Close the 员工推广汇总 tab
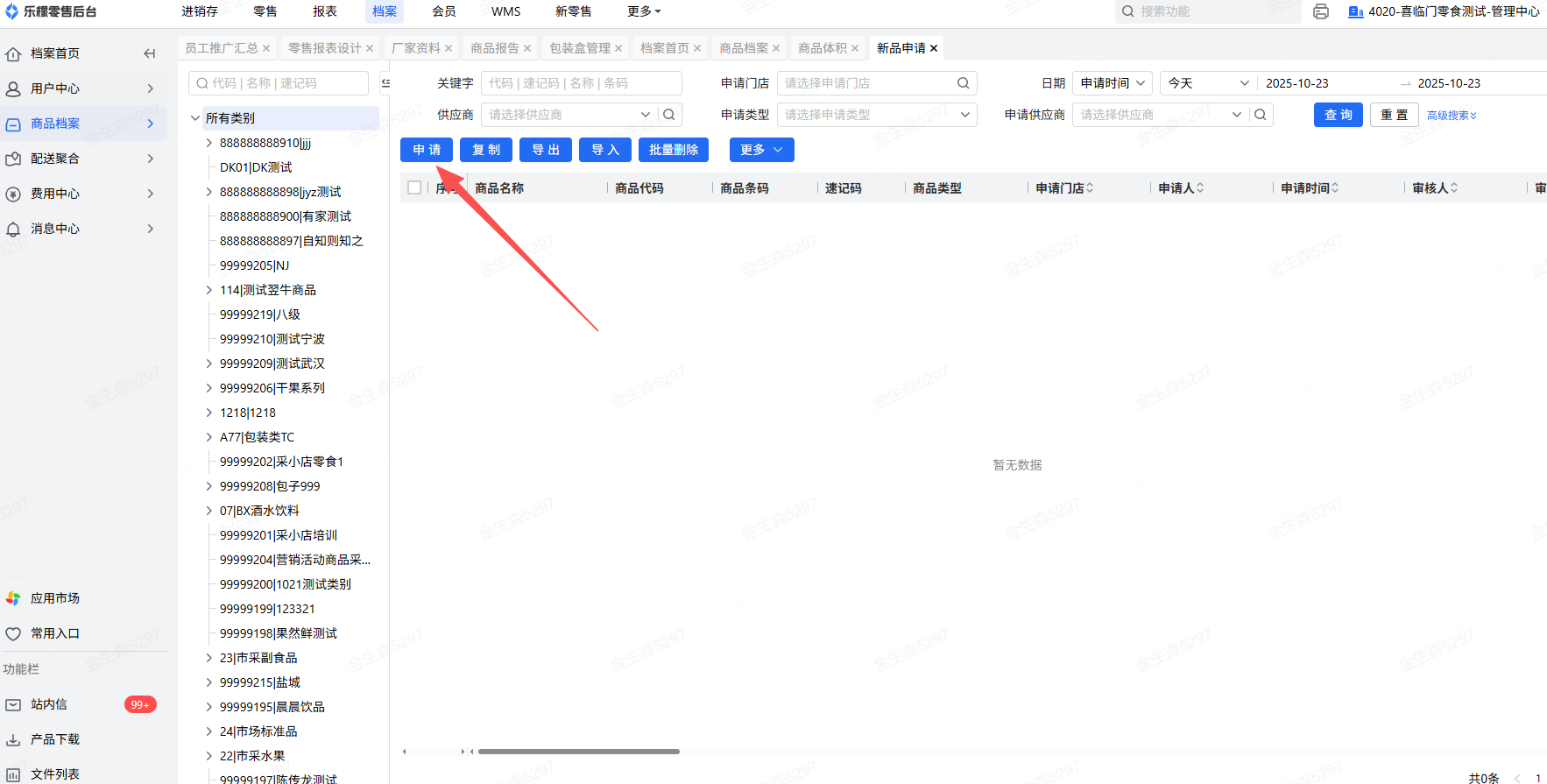This screenshot has width=1547, height=784. (266, 48)
